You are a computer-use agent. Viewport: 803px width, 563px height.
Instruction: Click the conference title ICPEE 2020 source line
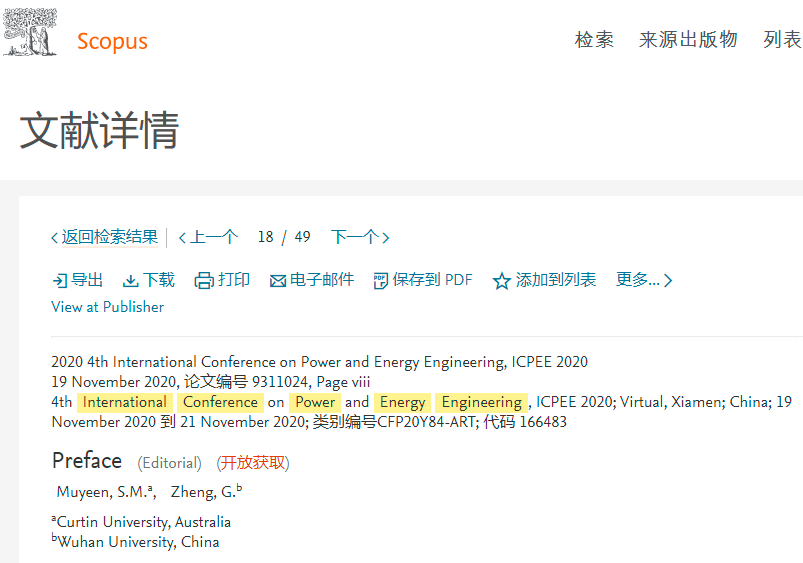click(319, 362)
